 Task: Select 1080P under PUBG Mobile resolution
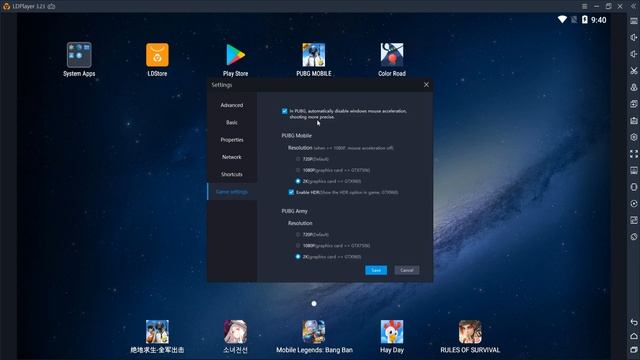coord(298,170)
